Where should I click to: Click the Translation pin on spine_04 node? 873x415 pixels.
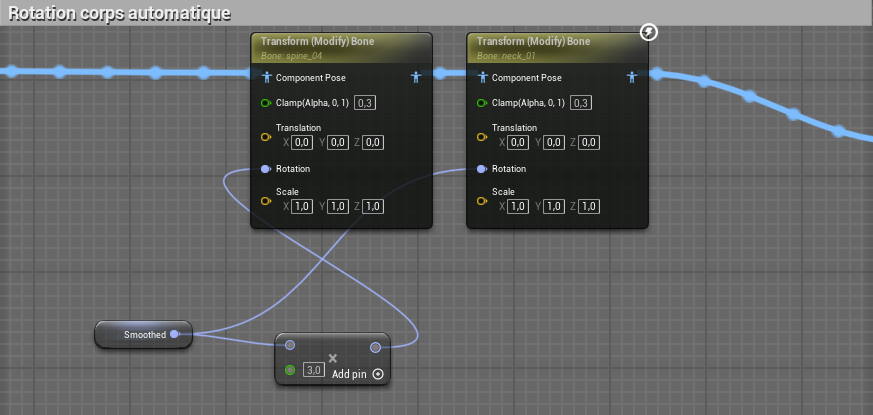tap(266, 137)
